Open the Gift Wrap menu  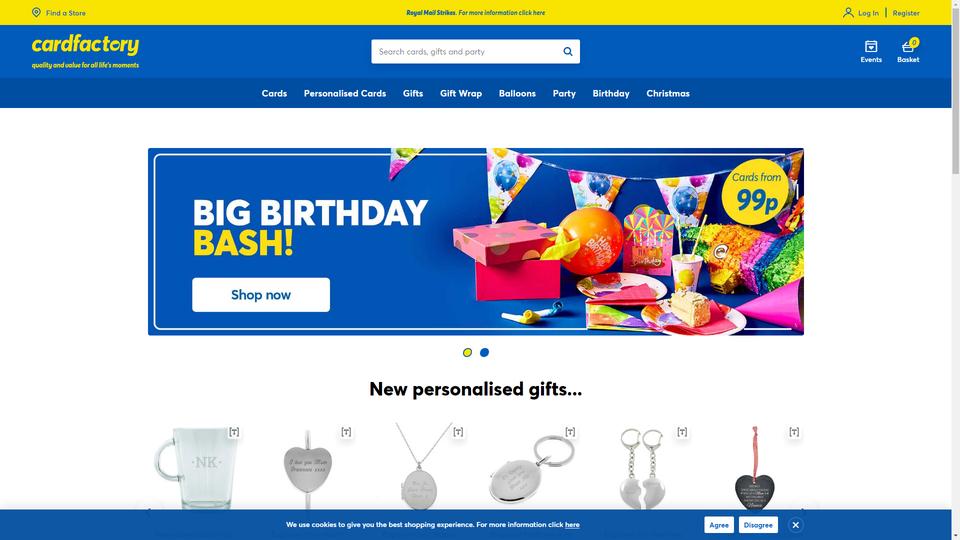pos(460,93)
